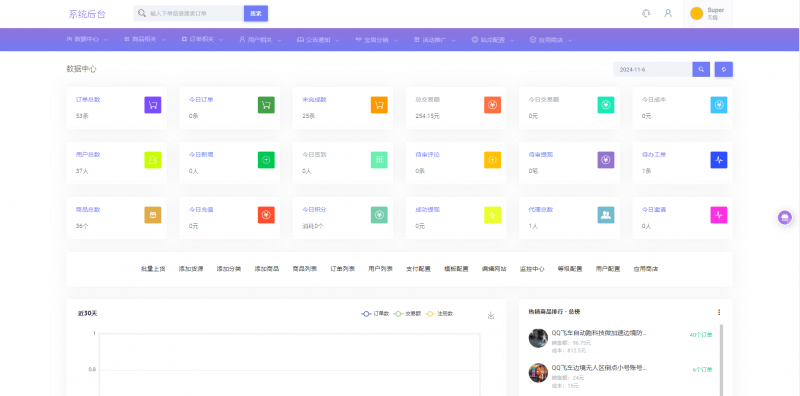Viewport: 800px width, 396px height.
Task: Open the 添加商品 shortcut
Action: [267, 269]
